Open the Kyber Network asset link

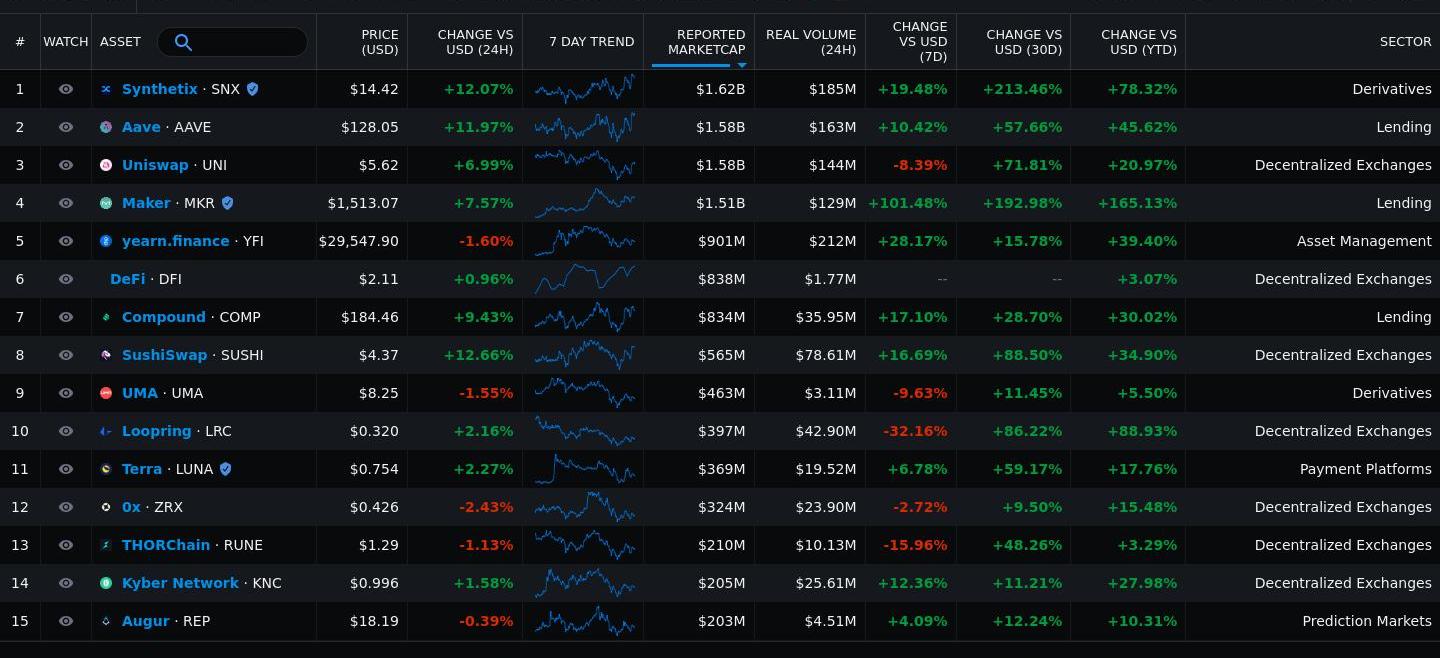click(x=180, y=583)
